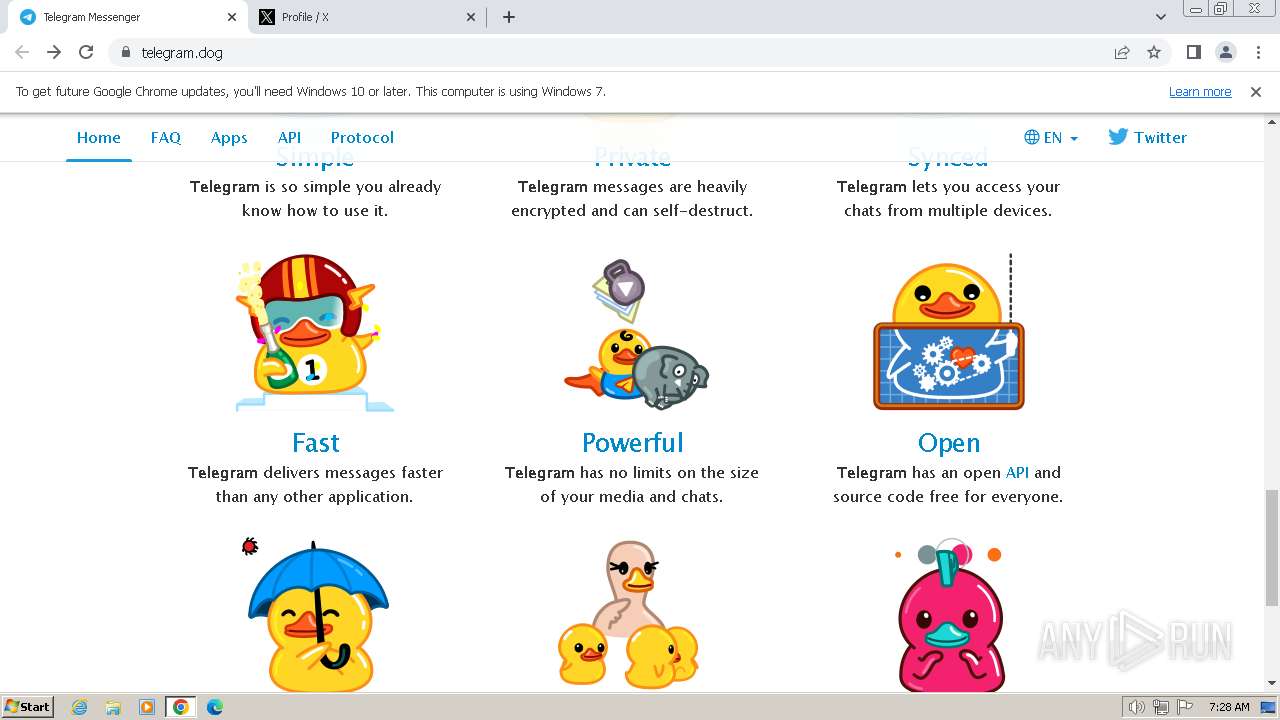The image size is (1280, 720).
Task: Go forward to the next page
Action: pyautogui.click(x=54, y=52)
